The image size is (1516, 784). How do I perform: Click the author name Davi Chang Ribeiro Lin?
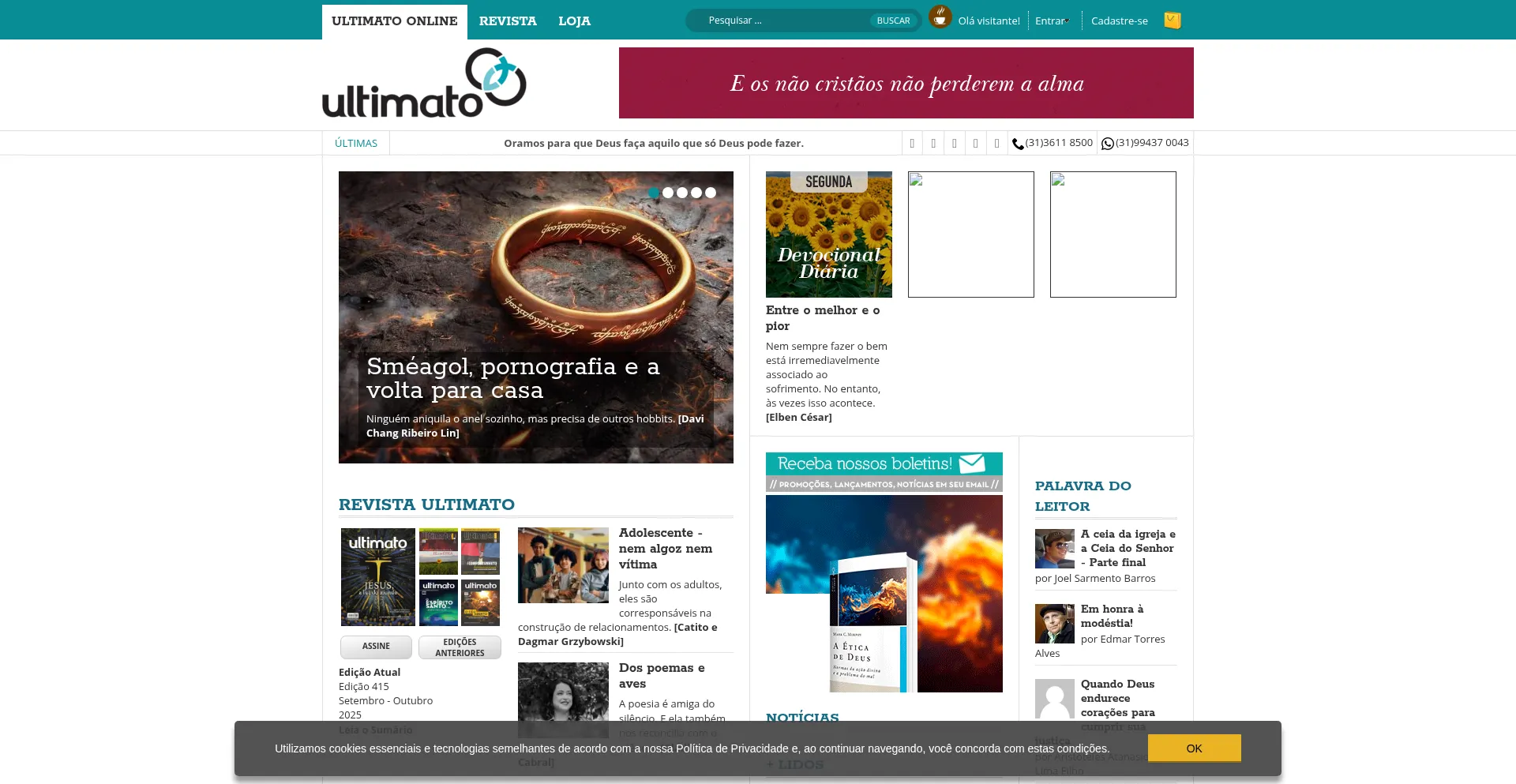(x=535, y=426)
